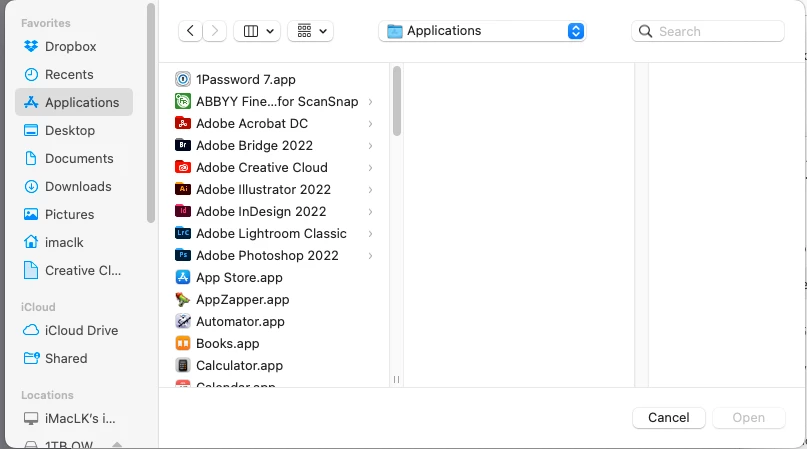The image size is (807, 449).
Task: Select the Adobe InDesign 2022 icon
Action: (x=183, y=211)
